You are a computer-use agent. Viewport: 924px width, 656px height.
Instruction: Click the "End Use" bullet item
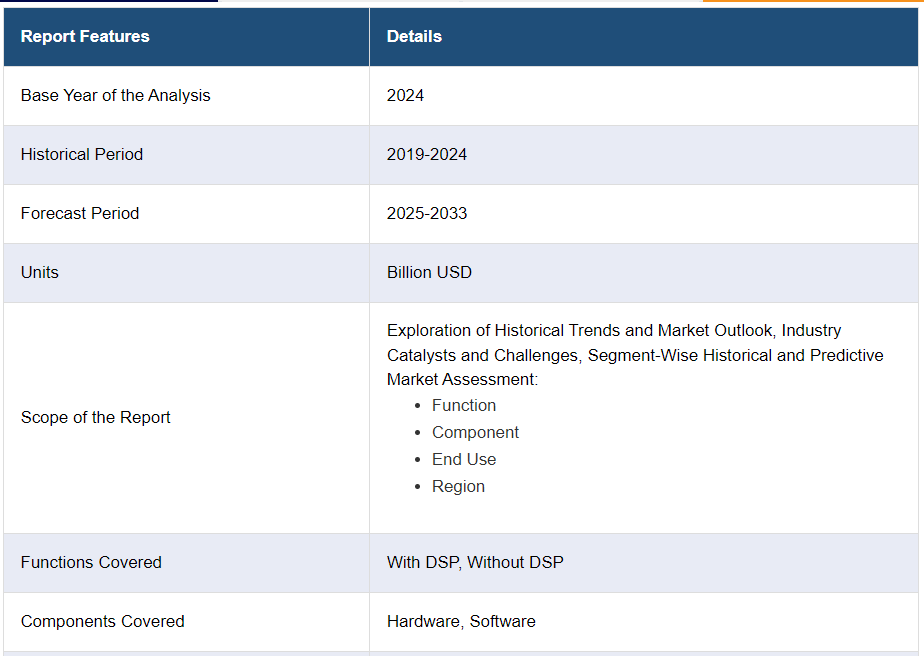(464, 459)
